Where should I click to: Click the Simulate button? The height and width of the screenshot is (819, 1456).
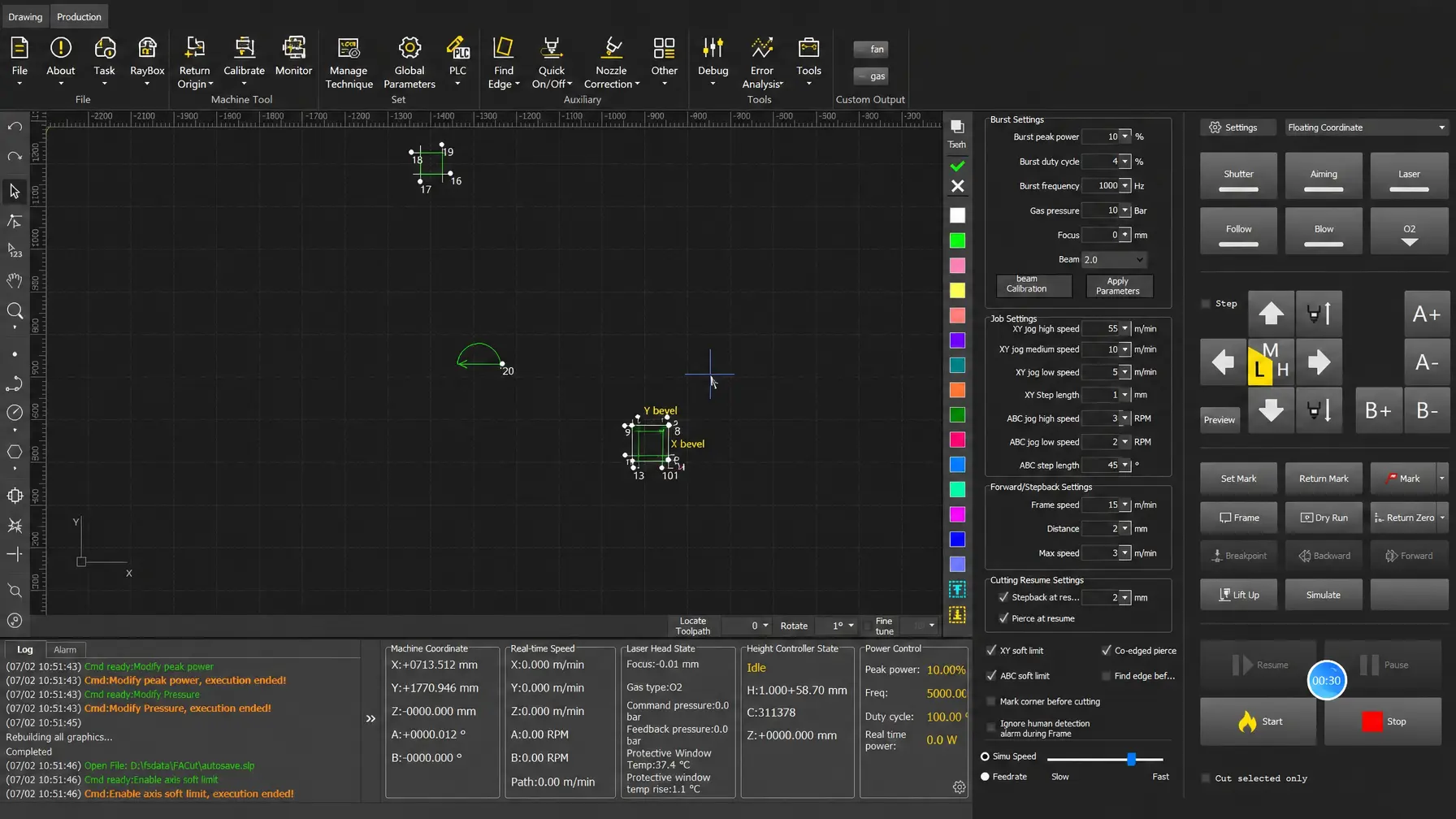tap(1323, 595)
